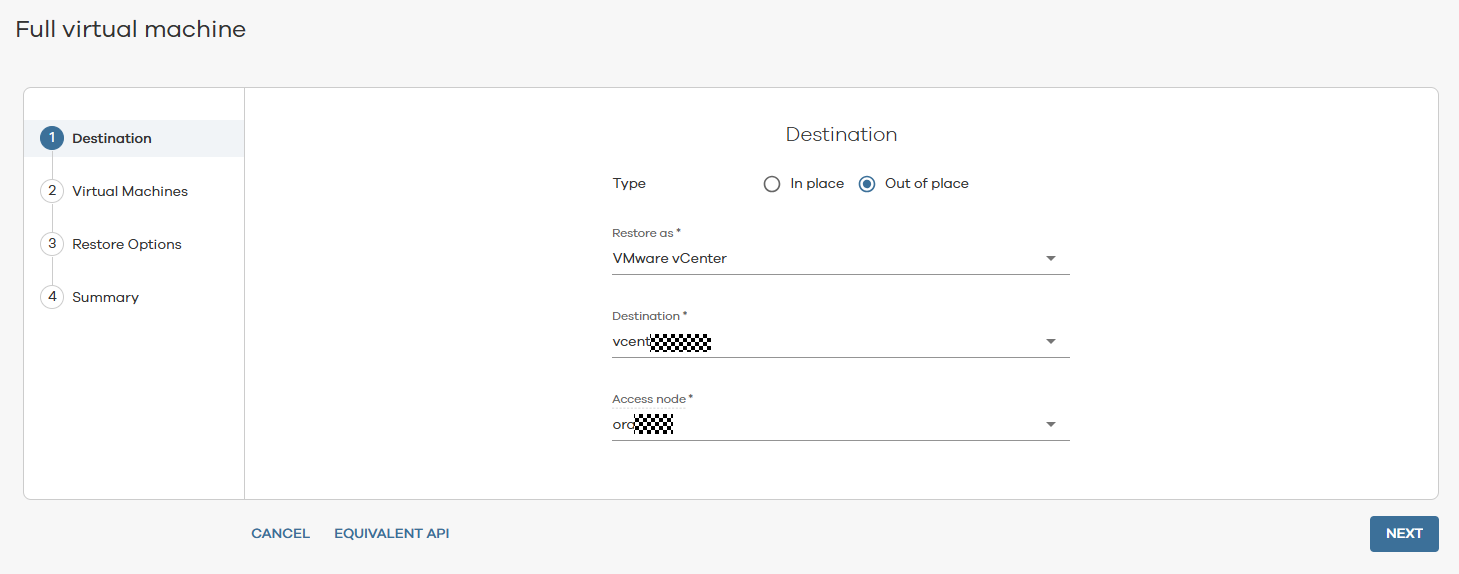Screen dimensions: 1459x574
Task: Expand the Restore as dropdown arrow
Action: click(1050, 259)
